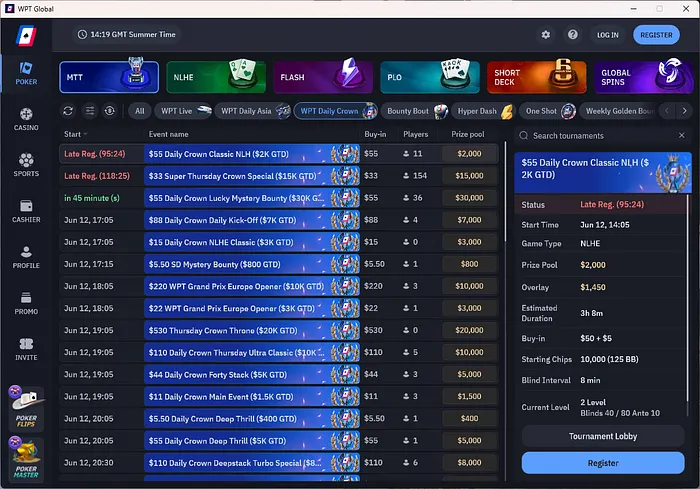Click the Prize pool column header
Viewport: 700px width, 489px height.
tap(467, 134)
